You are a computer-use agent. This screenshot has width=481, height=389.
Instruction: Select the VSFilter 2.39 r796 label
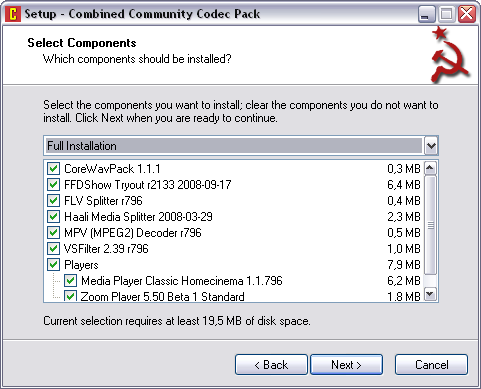click(x=106, y=249)
